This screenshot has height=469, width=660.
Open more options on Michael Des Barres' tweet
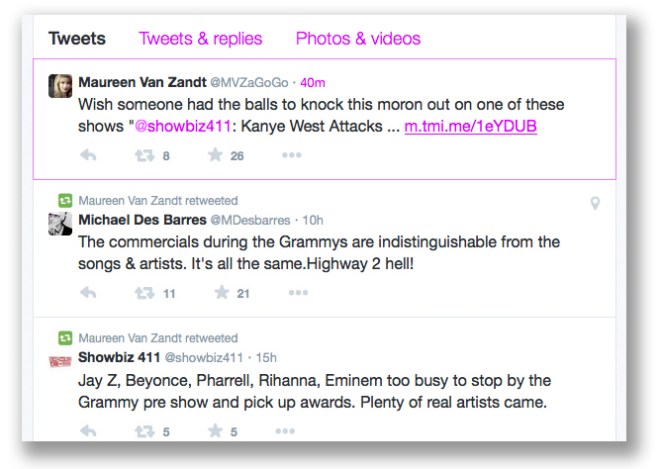[x=298, y=293]
